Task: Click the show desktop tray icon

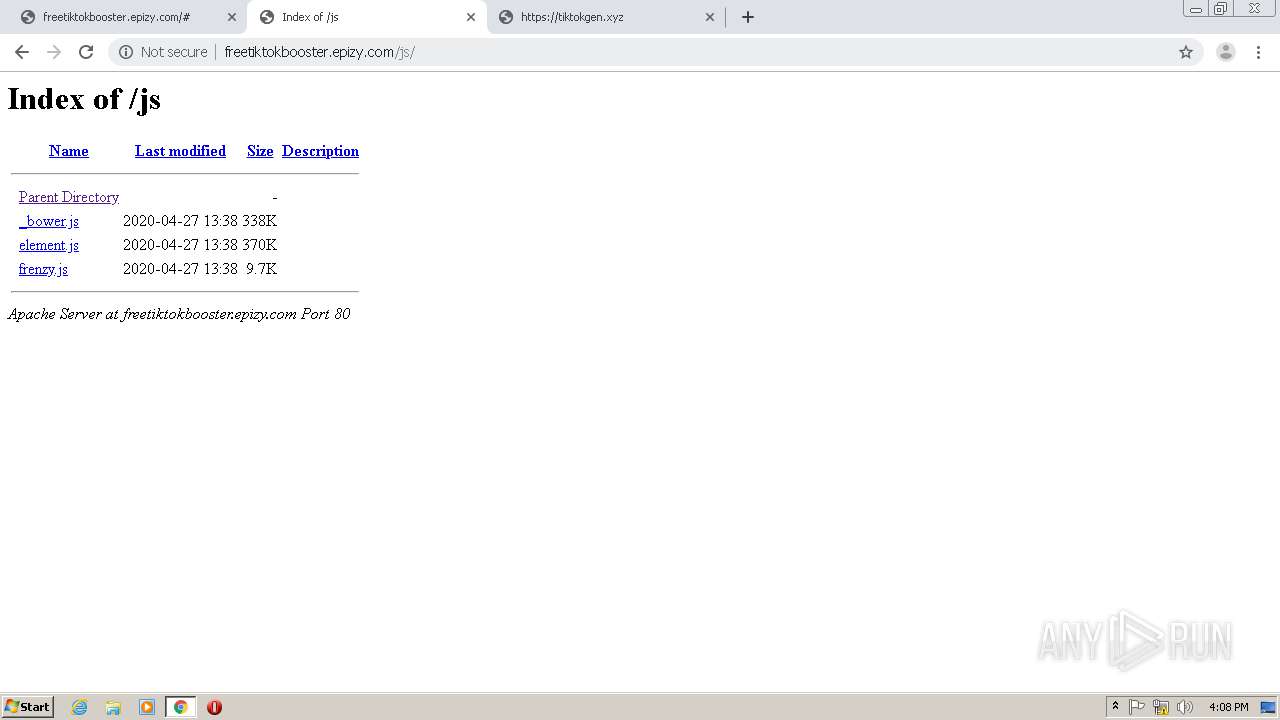Action: pyautogui.click(x=1268, y=707)
